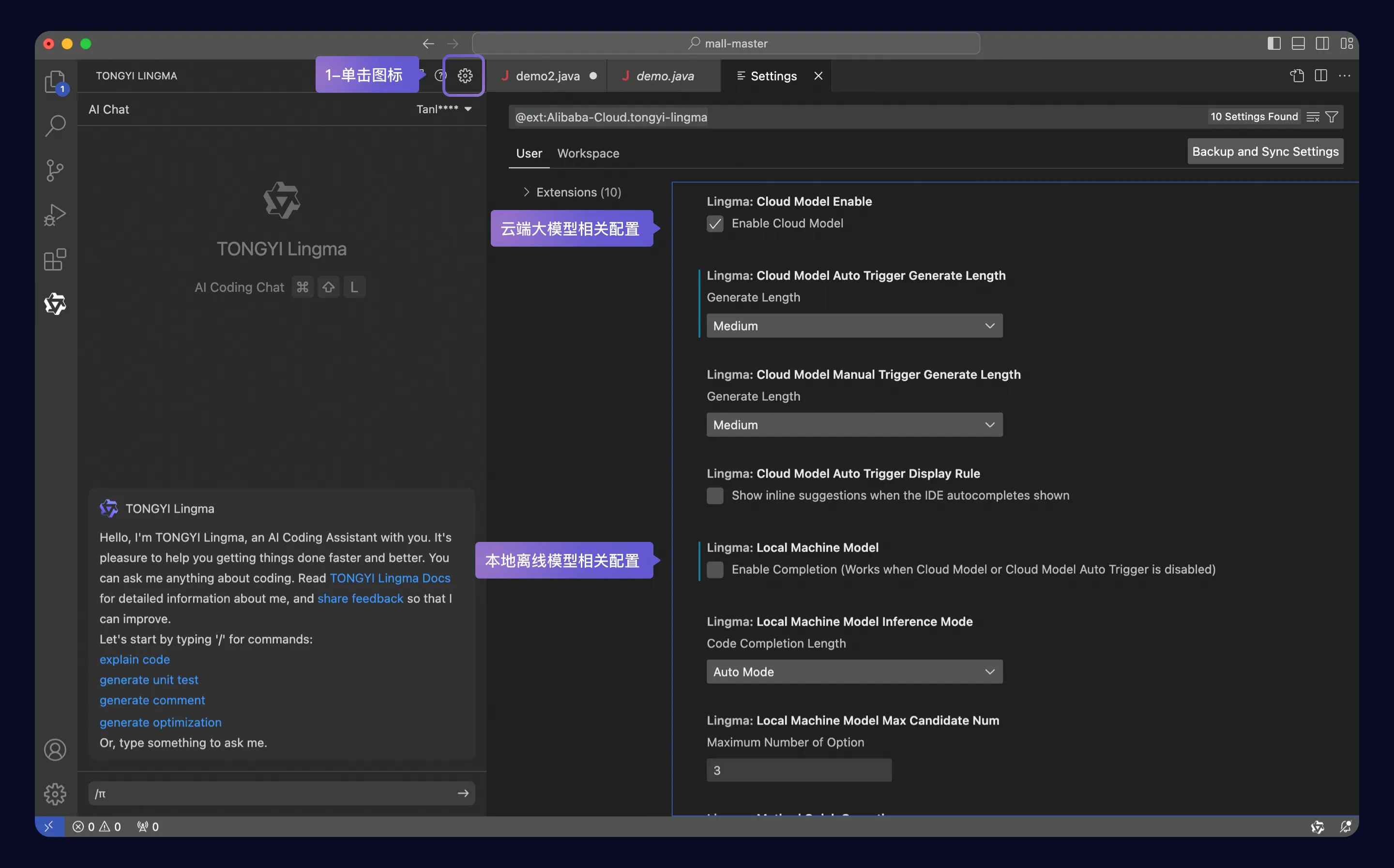Click the Settings gear icon in chat panel
The image size is (1394, 868).
(464, 76)
